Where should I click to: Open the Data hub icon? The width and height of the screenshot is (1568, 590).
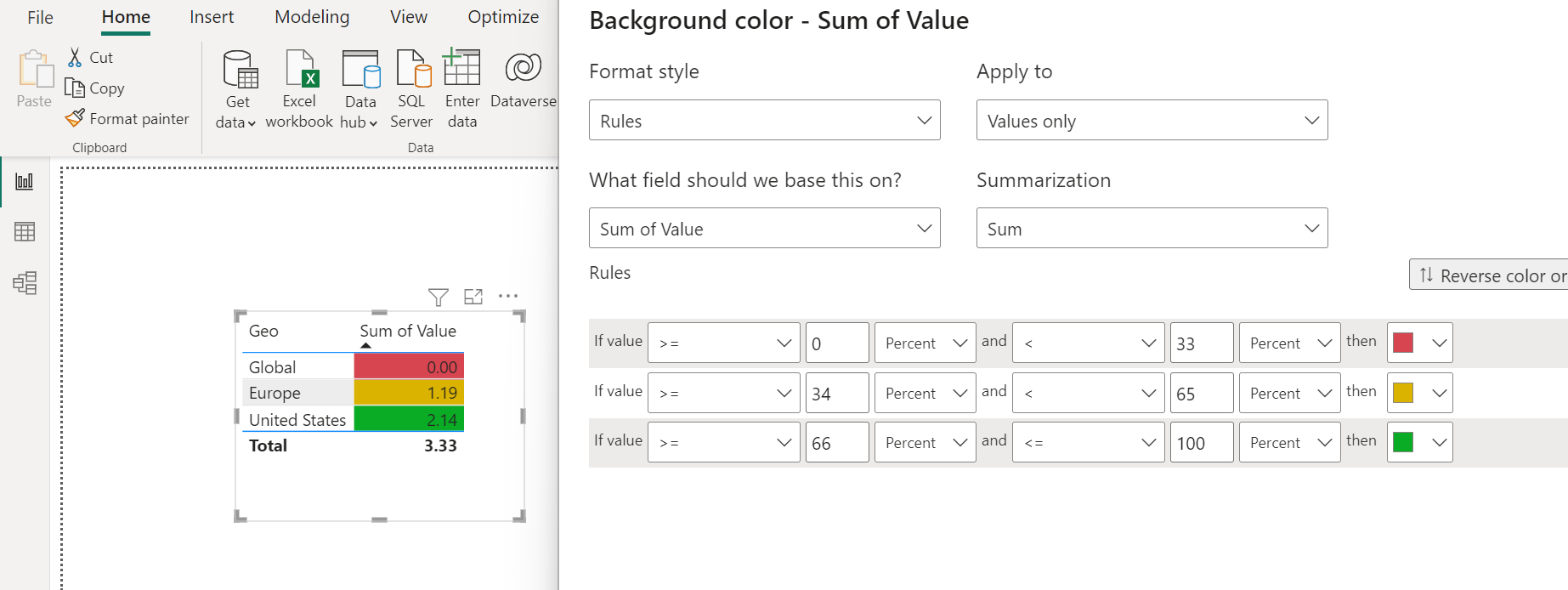click(x=360, y=70)
